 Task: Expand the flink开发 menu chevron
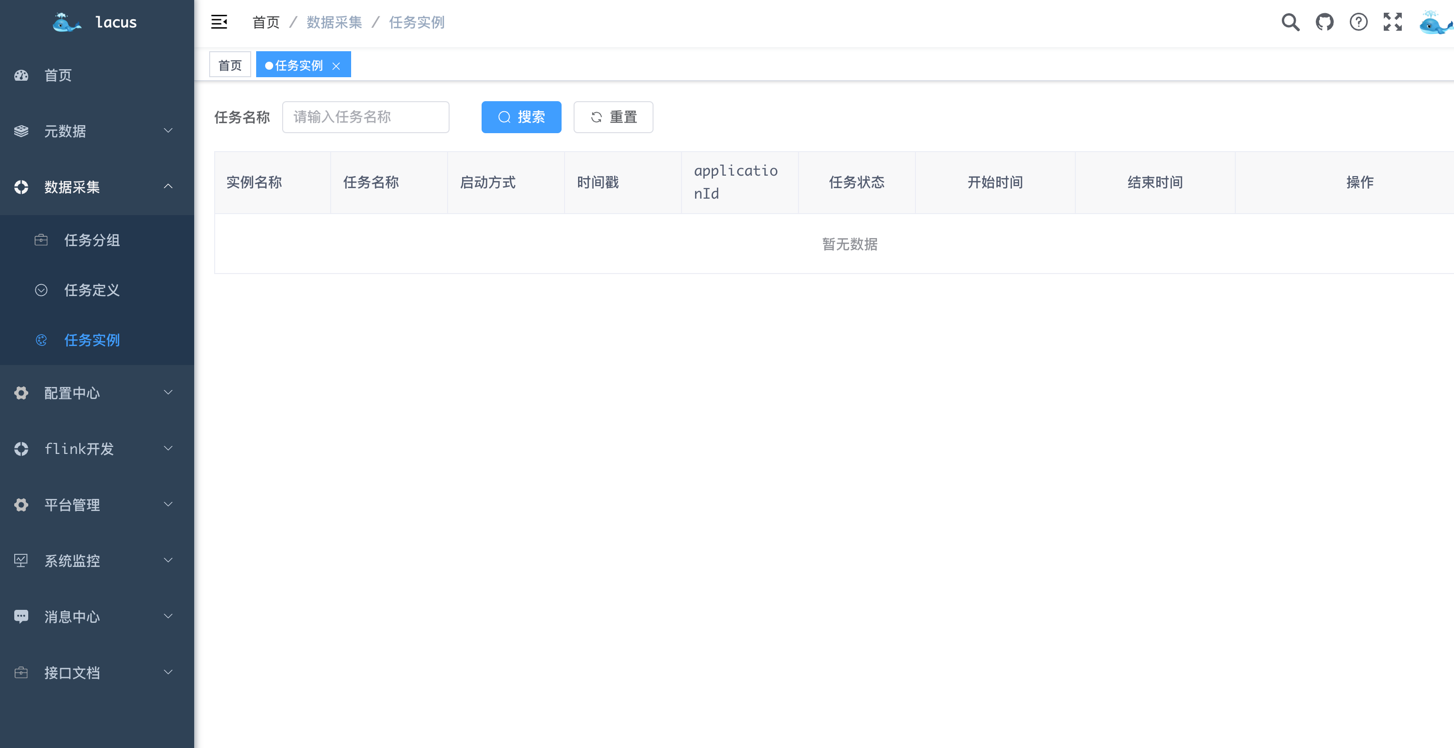(168, 449)
